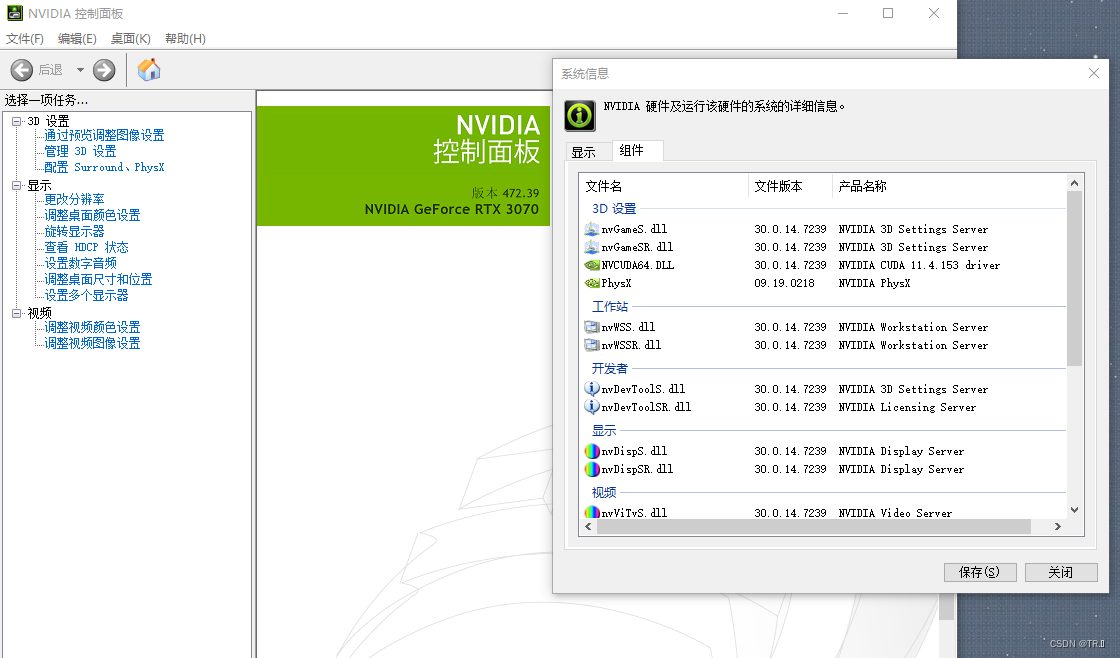
Task: Click the nvWSSR.dll file icon
Action: click(x=591, y=345)
